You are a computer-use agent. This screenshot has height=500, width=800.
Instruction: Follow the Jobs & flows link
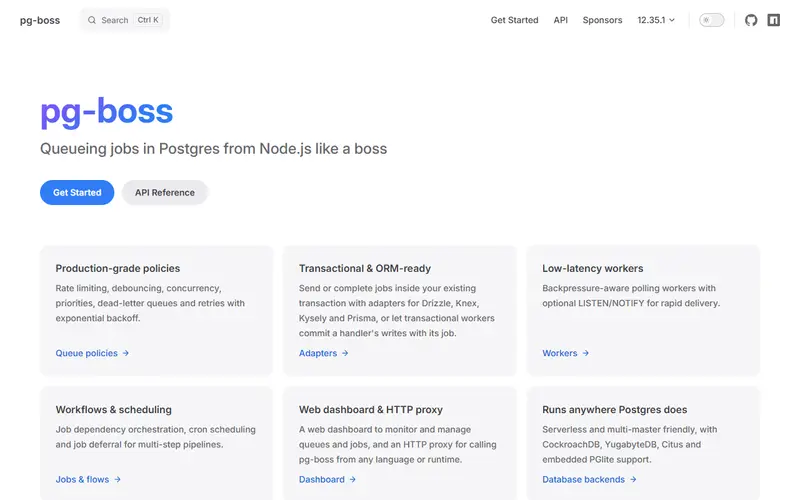pos(88,480)
